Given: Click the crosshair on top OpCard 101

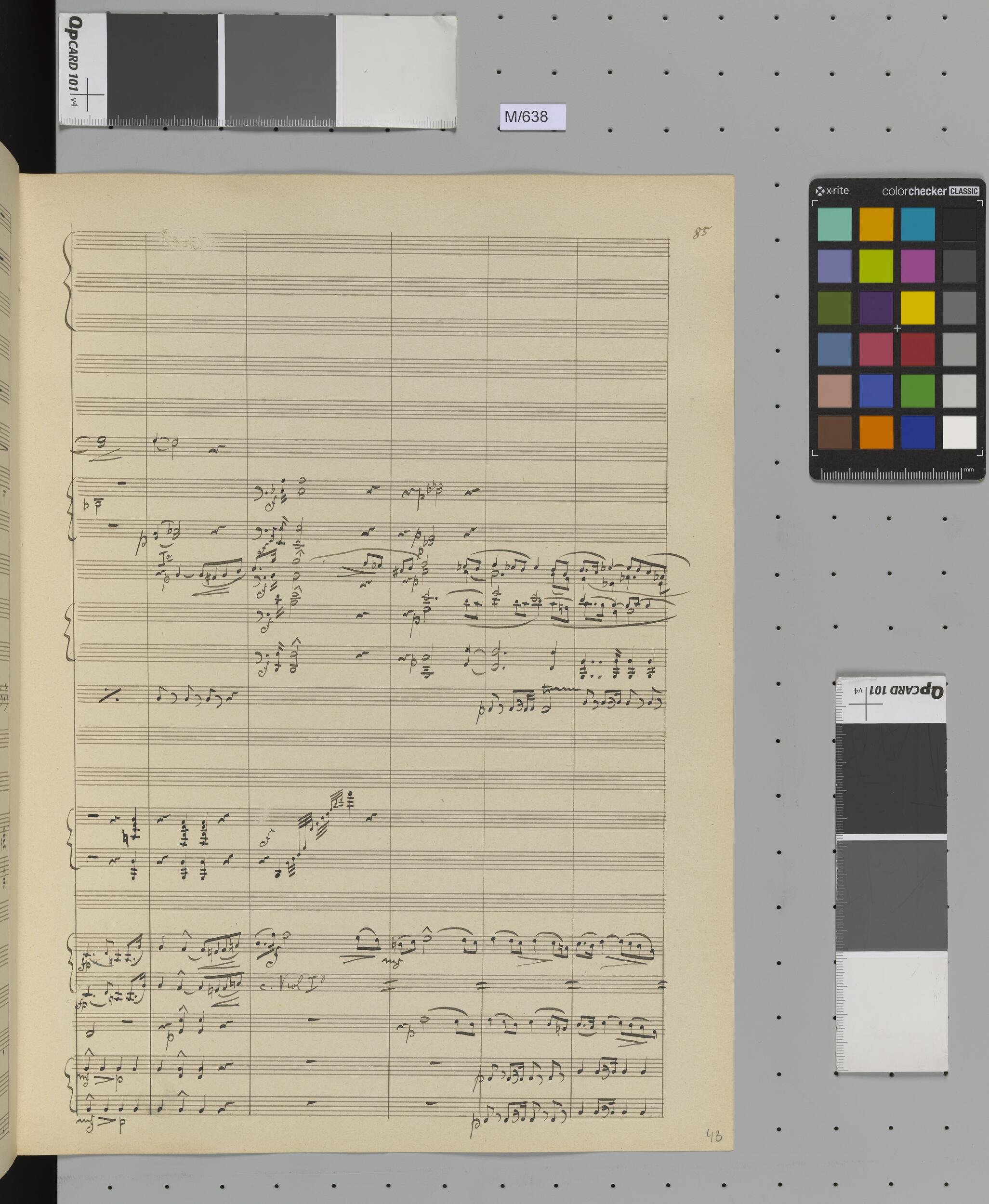Looking at the screenshot, I should click(88, 94).
